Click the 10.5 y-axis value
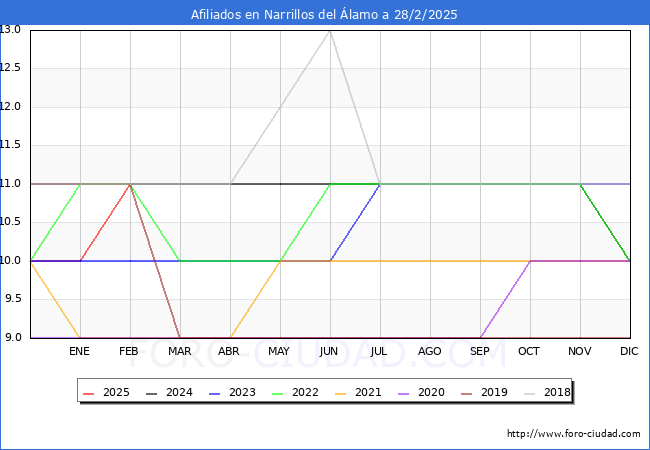650x450 pixels. pos(10,222)
